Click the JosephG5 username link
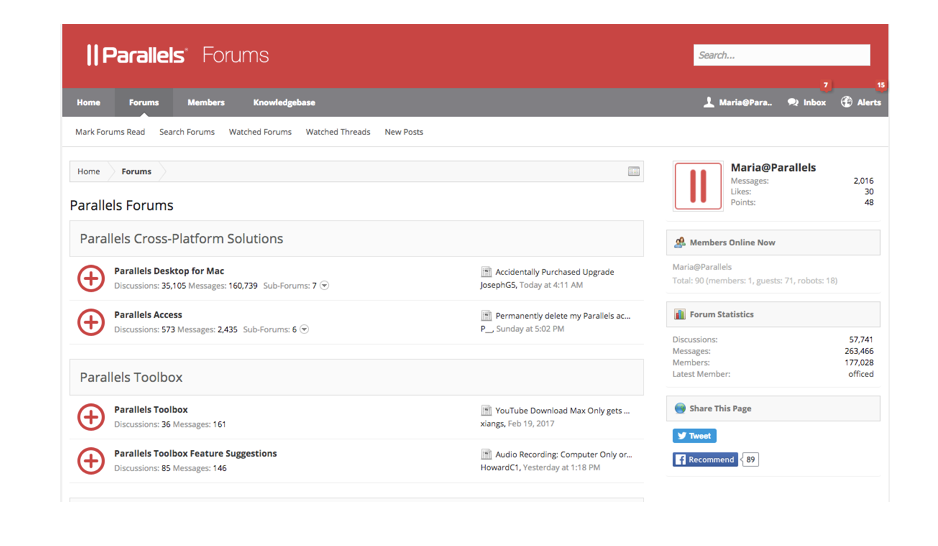 click(x=498, y=285)
